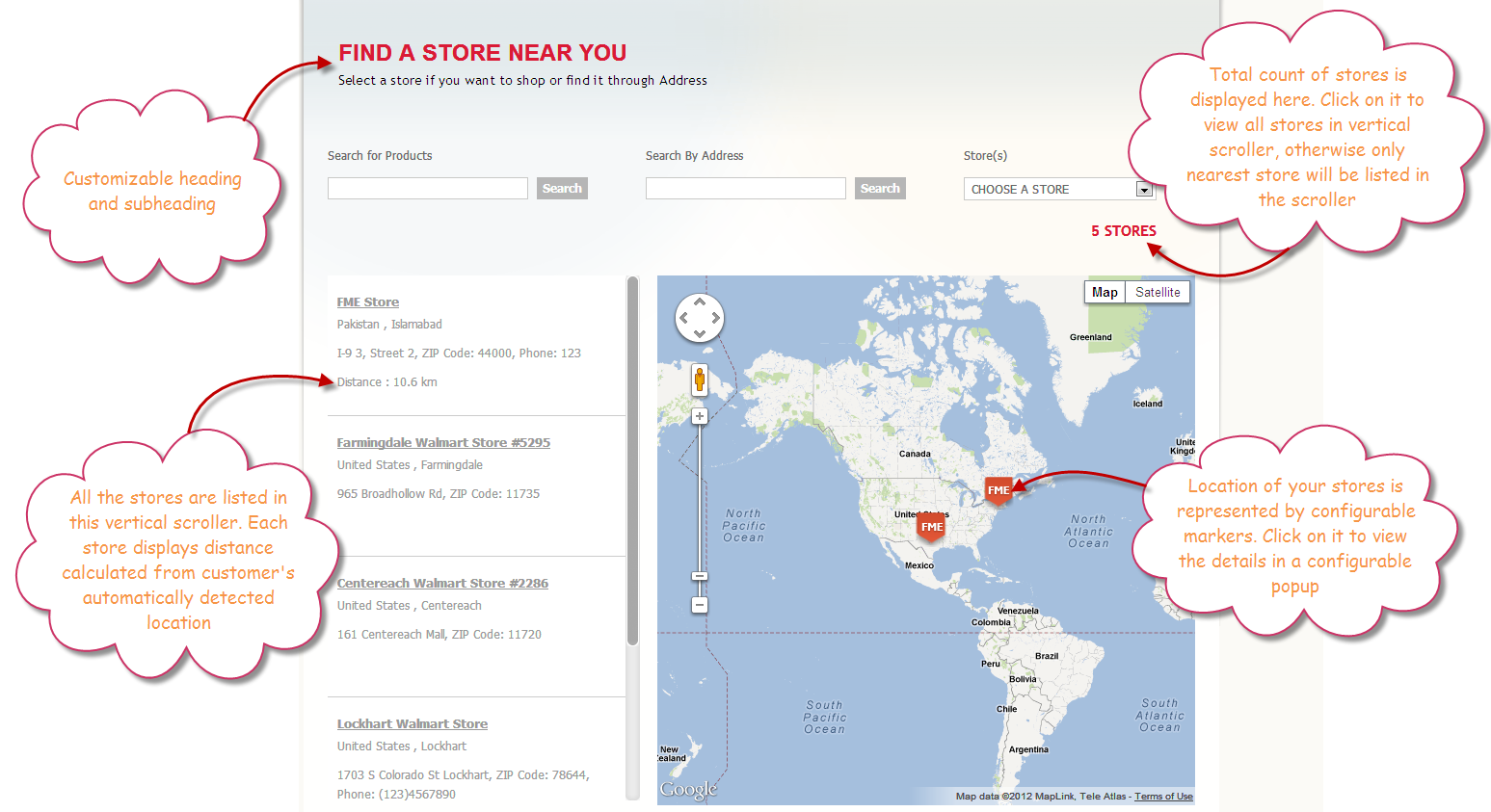Select the Map view tab

point(1105,292)
